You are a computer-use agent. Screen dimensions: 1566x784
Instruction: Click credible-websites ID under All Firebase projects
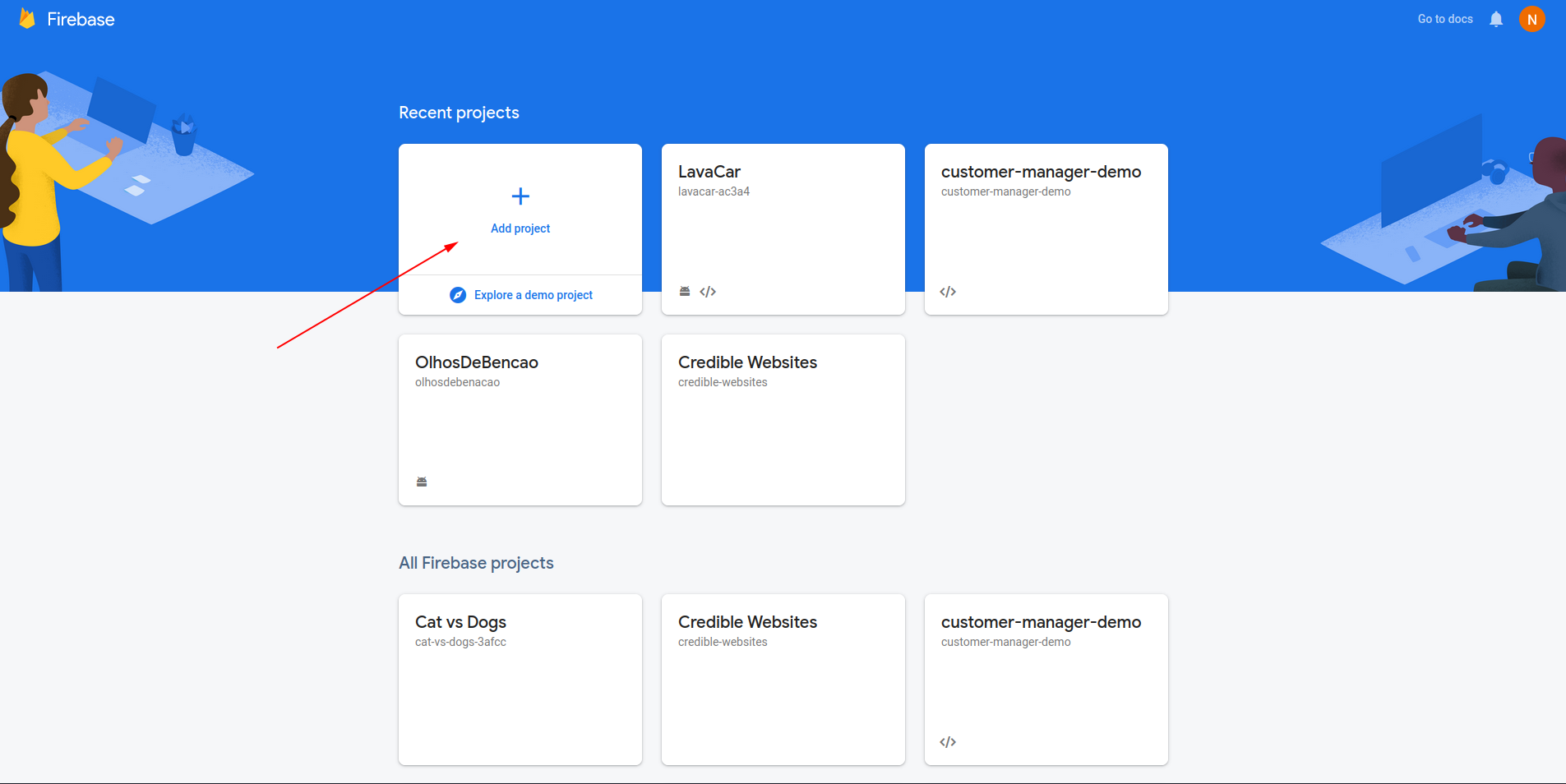tap(723, 642)
